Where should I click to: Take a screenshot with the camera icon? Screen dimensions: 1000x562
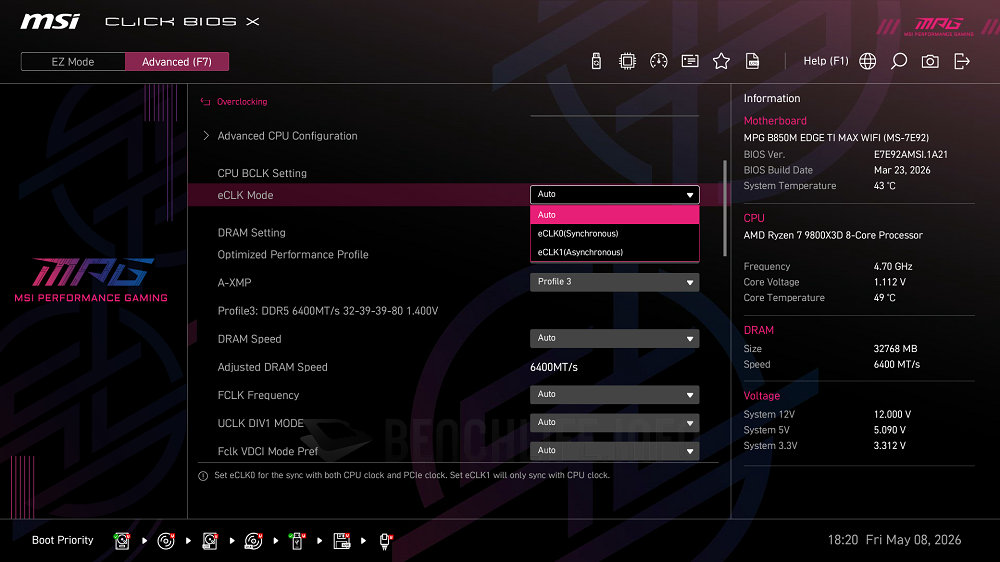pyautogui.click(x=930, y=61)
